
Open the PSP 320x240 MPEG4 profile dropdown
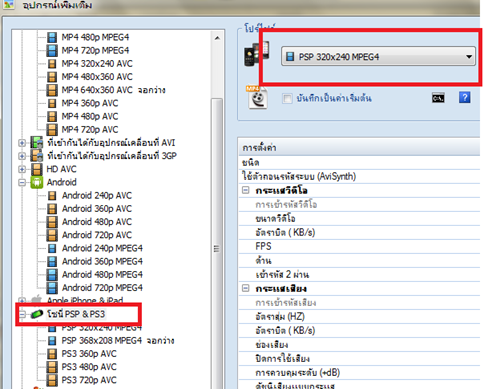tap(378, 56)
